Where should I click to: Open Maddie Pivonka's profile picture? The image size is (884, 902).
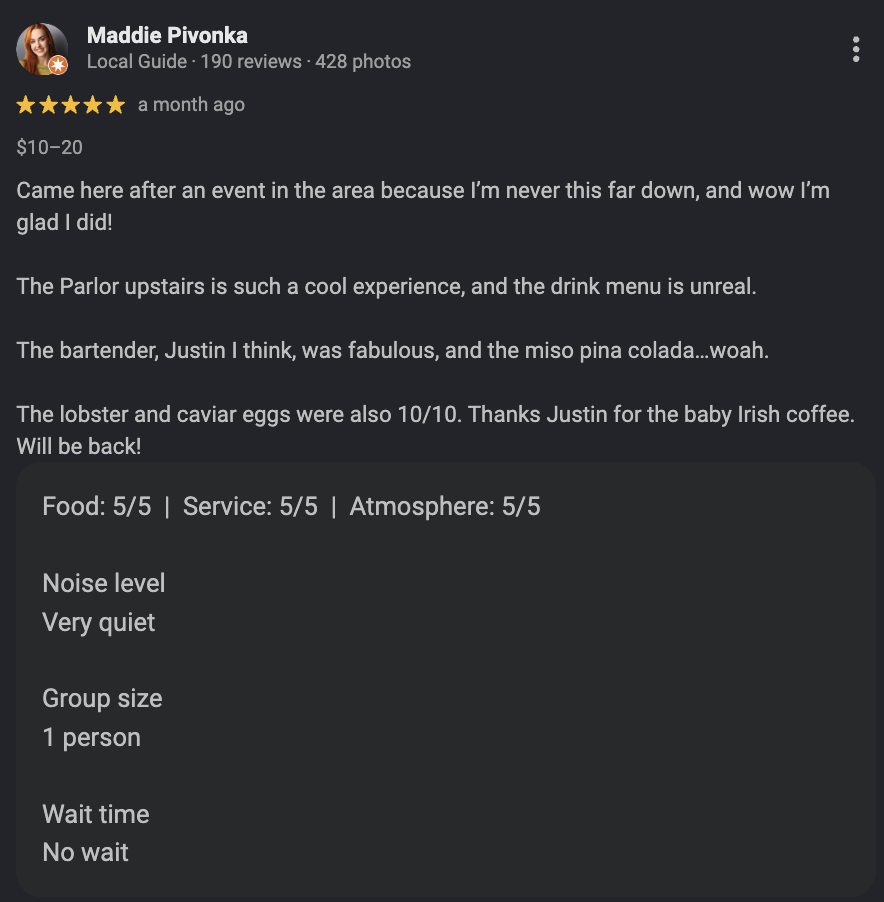point(42,48)
